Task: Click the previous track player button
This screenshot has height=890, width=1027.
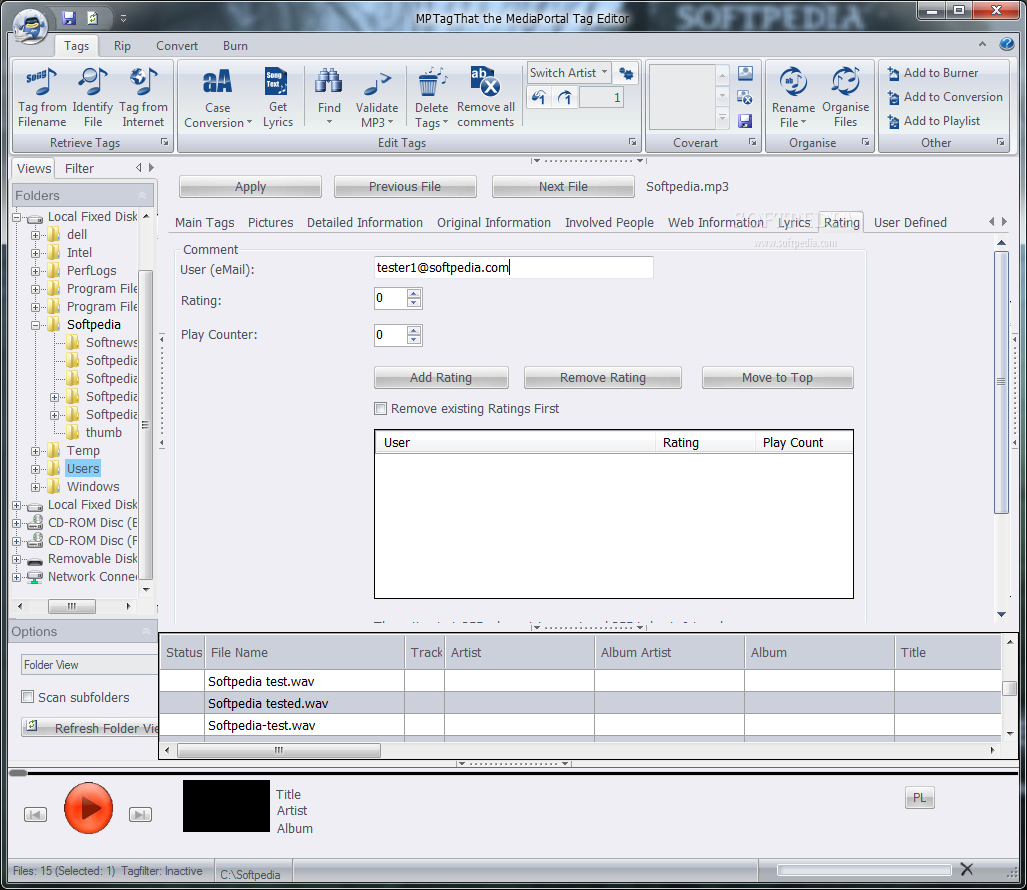Action: [x=35, y=815]
